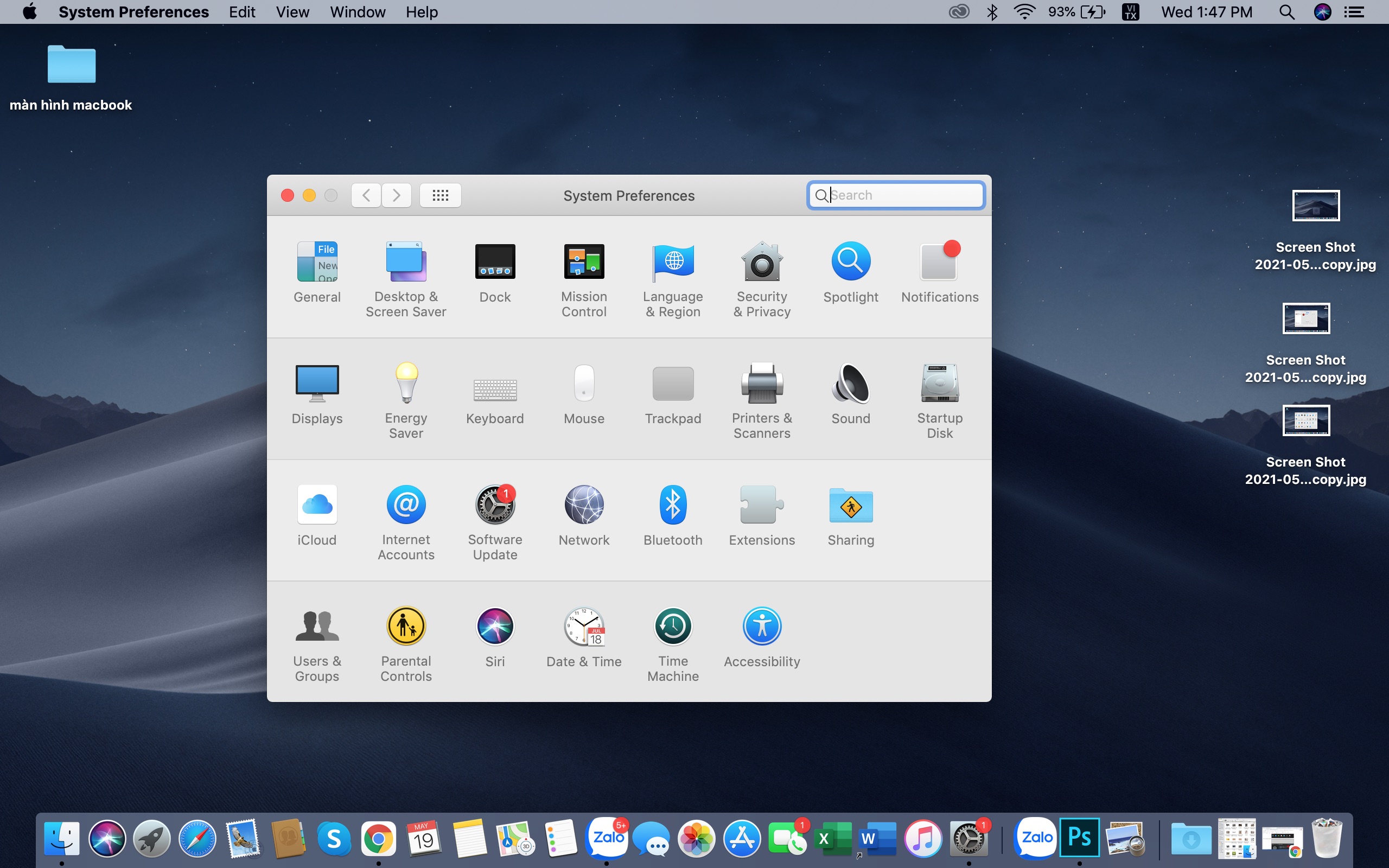This screenshot has width=1389, height=868.
Task: Navigate back using left arrow button
Action: (365, 195)
